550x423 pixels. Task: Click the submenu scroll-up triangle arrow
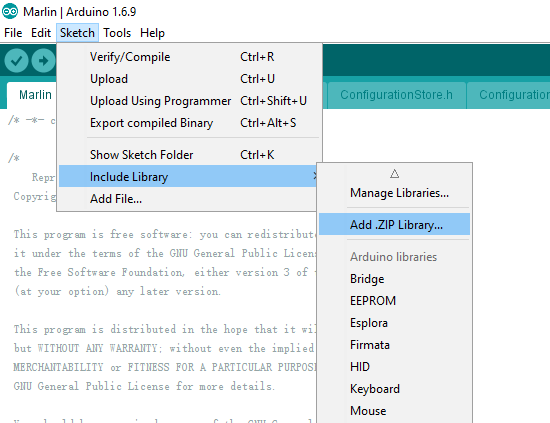(395, 174)
